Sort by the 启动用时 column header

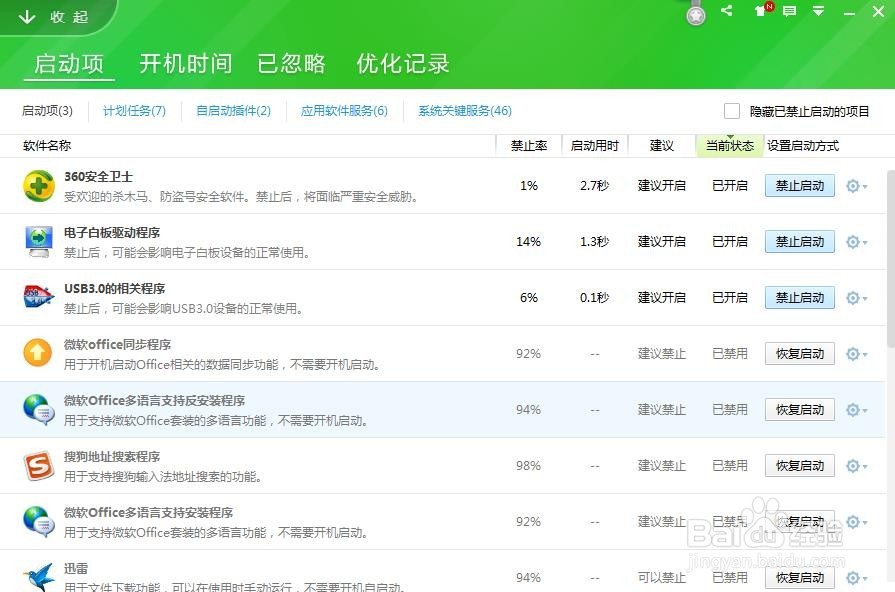pos(594,146)
